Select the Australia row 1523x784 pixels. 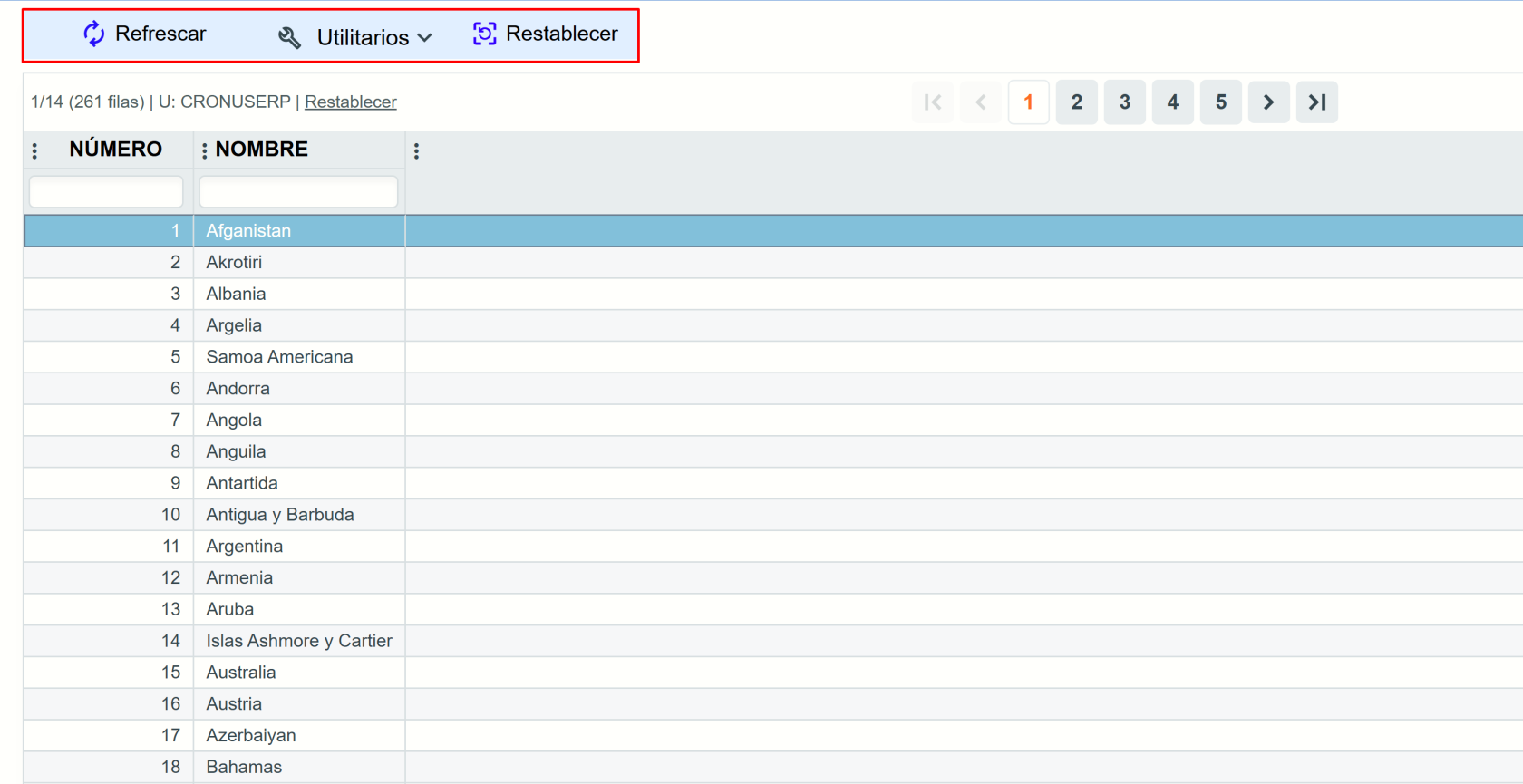click(773, 673)
